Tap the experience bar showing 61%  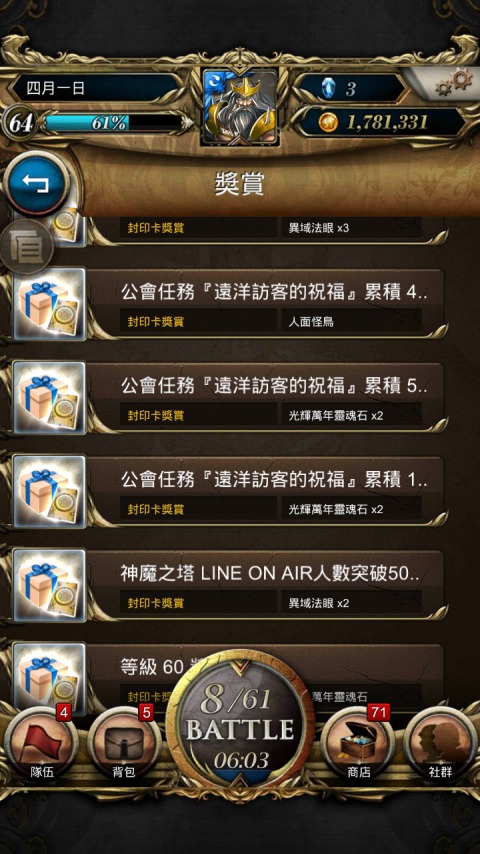[113, 123]
